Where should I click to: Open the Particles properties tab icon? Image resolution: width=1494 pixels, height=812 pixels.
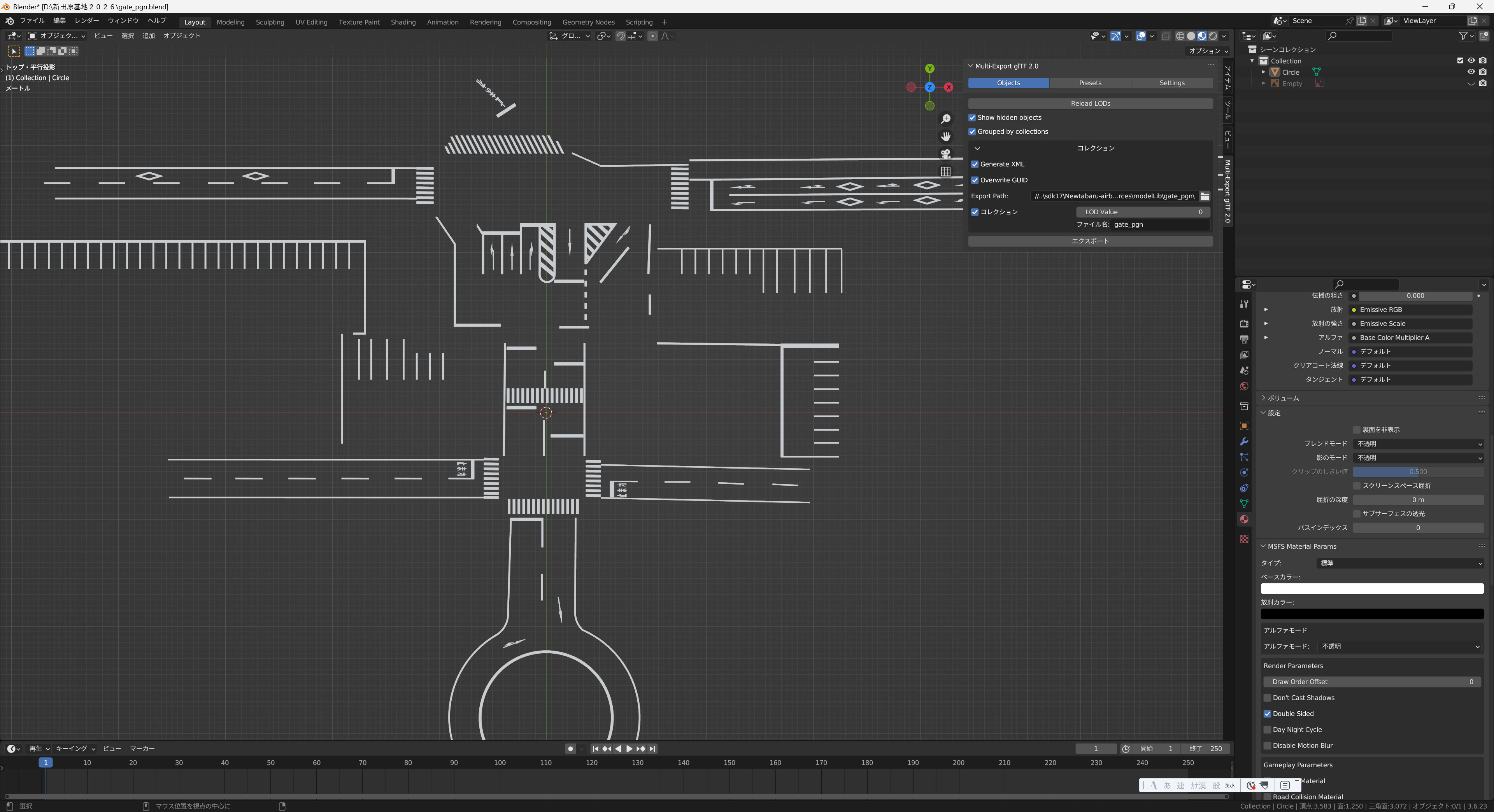point(1243,457)
